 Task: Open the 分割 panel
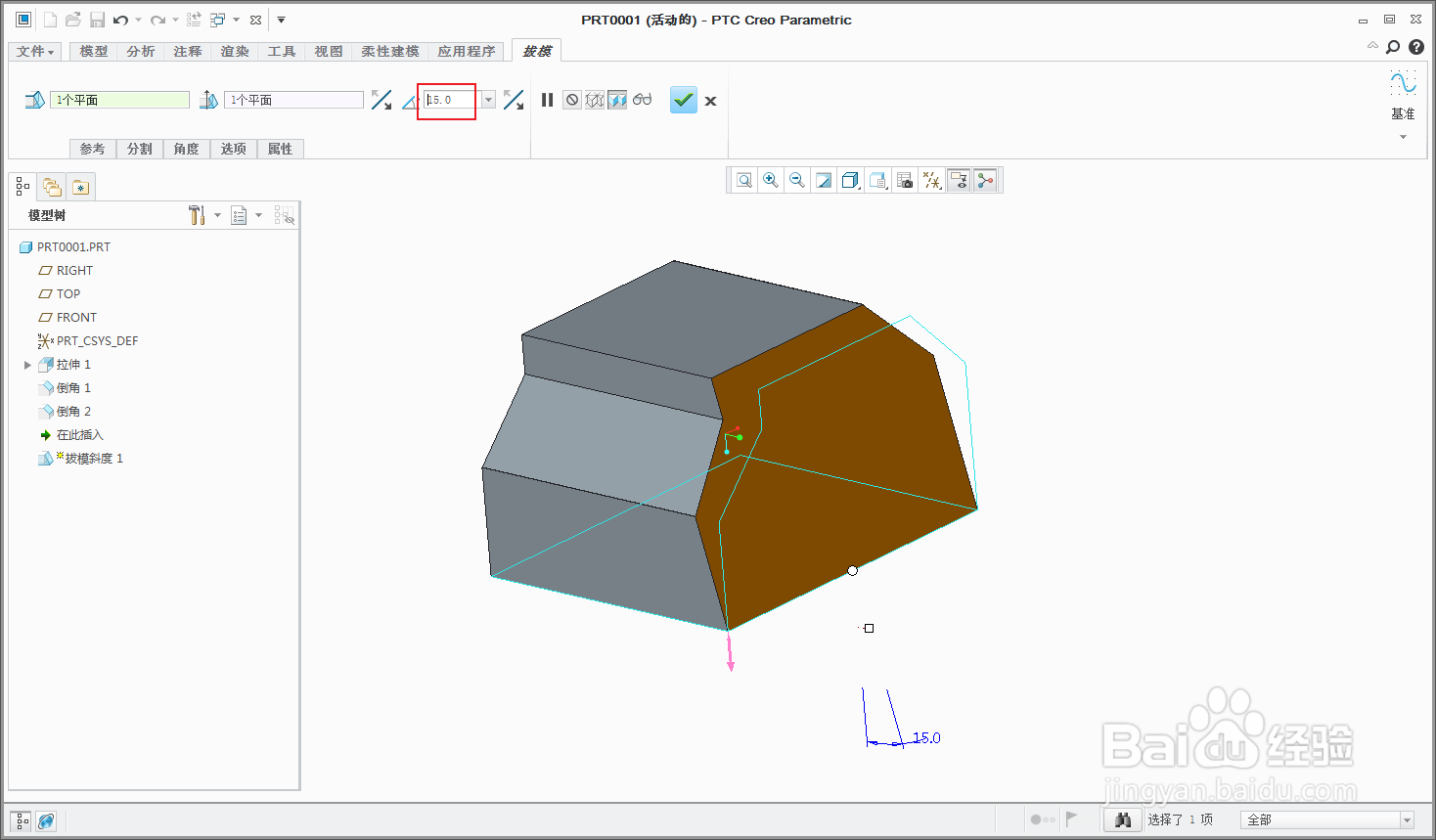(x=140, y=149)
